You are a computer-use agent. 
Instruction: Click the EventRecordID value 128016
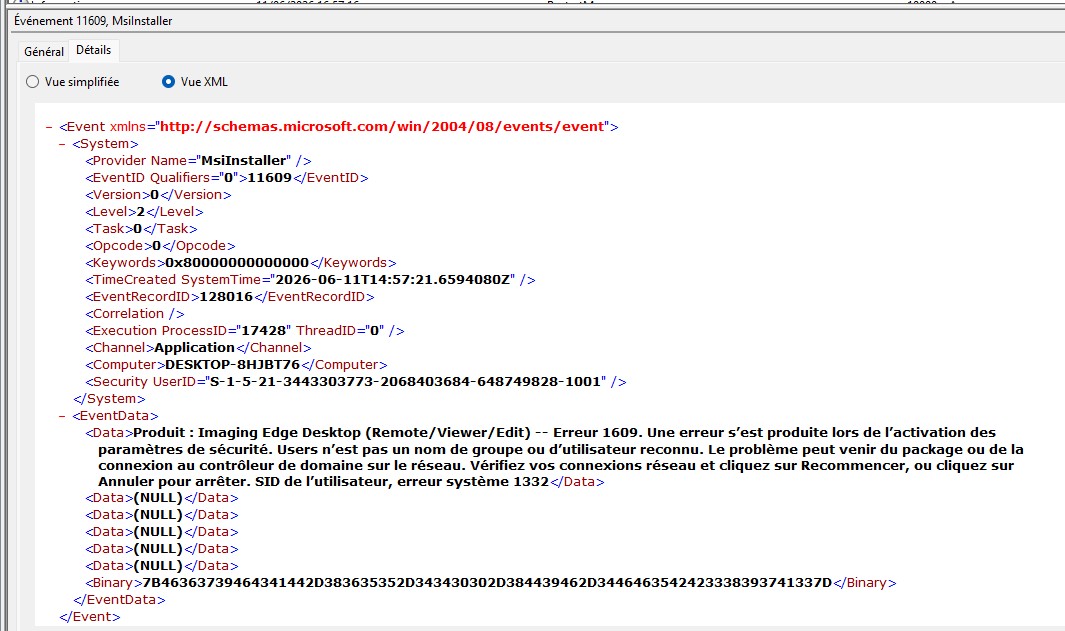click(x=226, y=297)
